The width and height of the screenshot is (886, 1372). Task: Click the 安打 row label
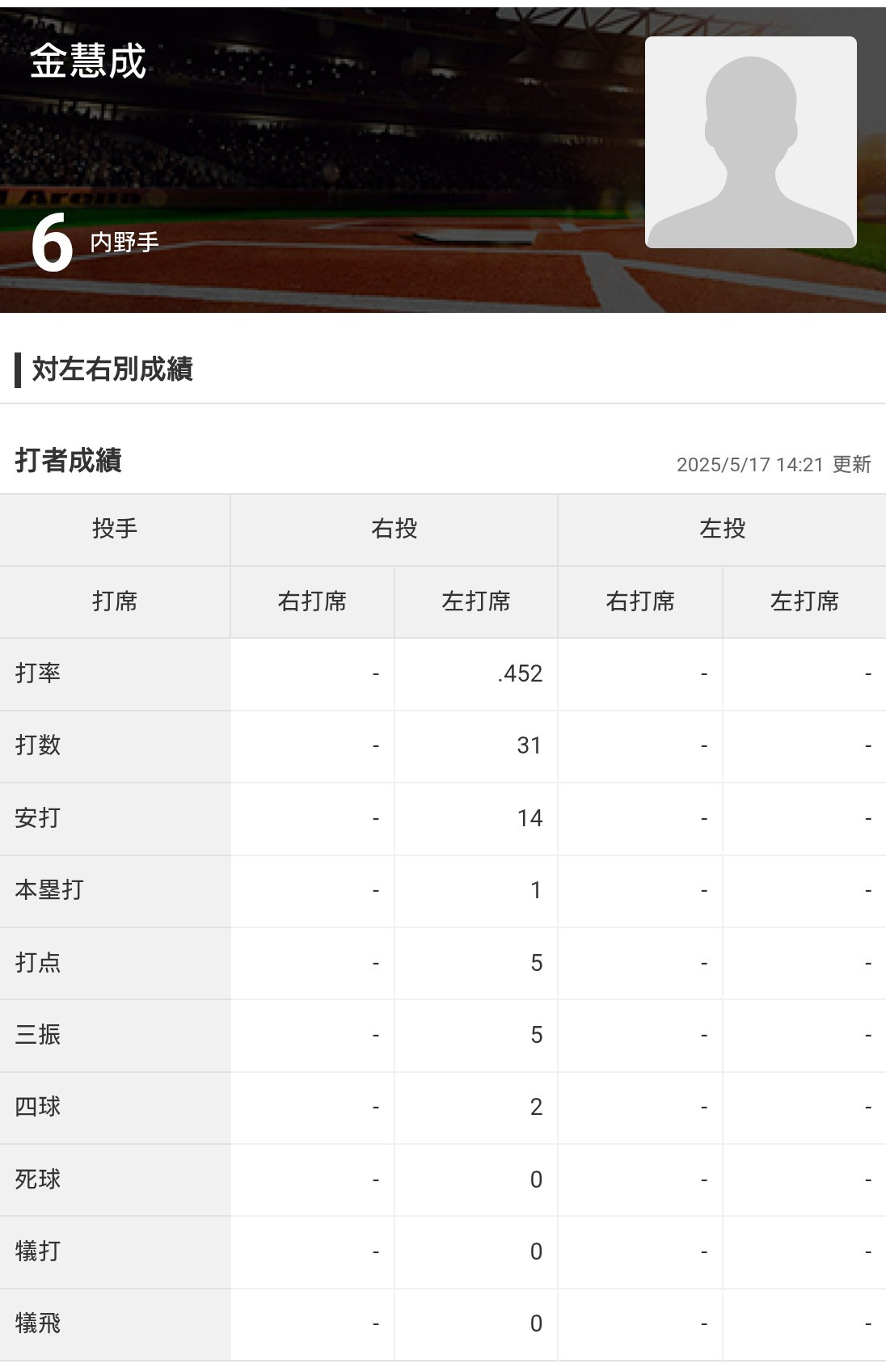coord(38,818)
